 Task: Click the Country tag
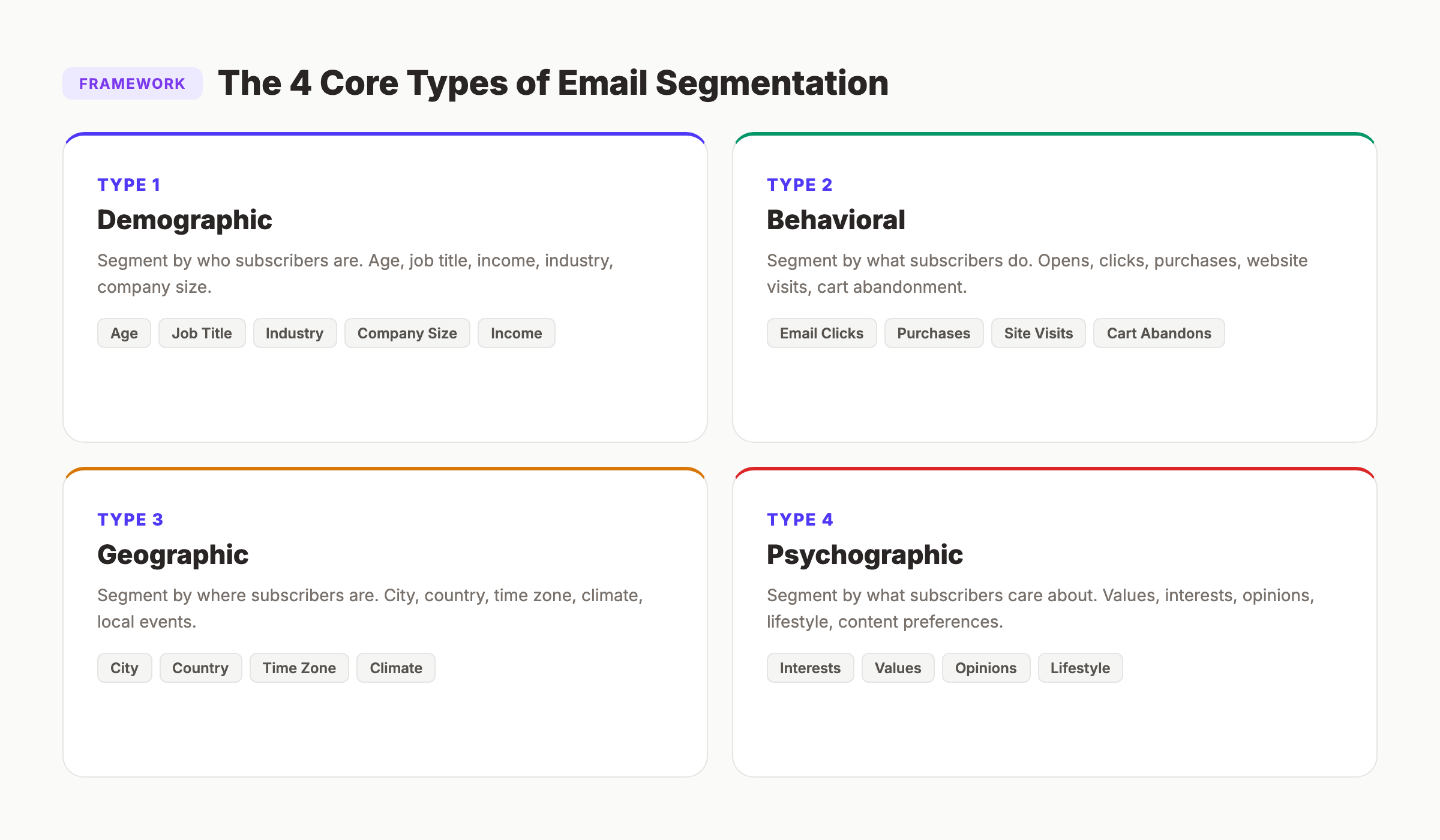[200, 668]
